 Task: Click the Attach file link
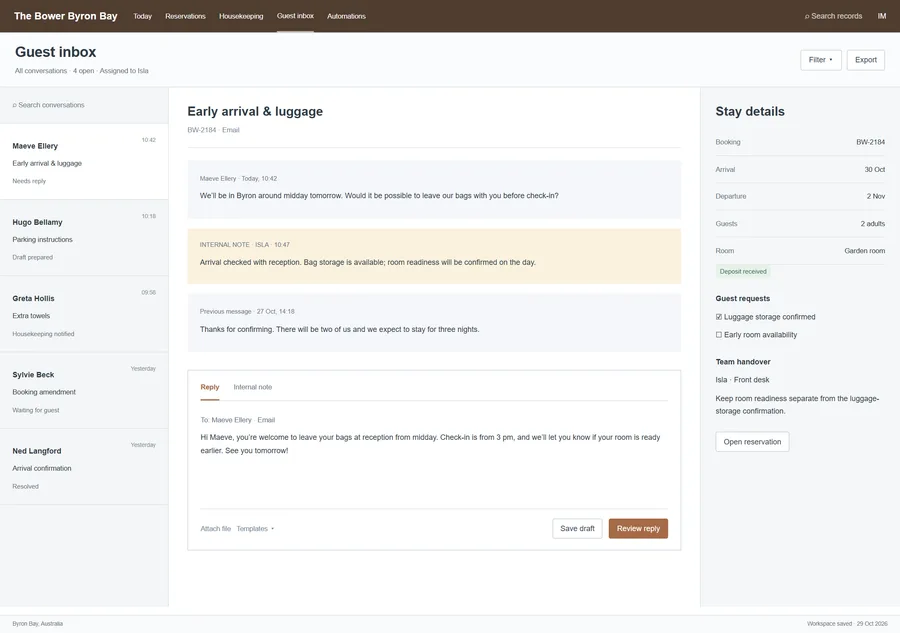215,529
